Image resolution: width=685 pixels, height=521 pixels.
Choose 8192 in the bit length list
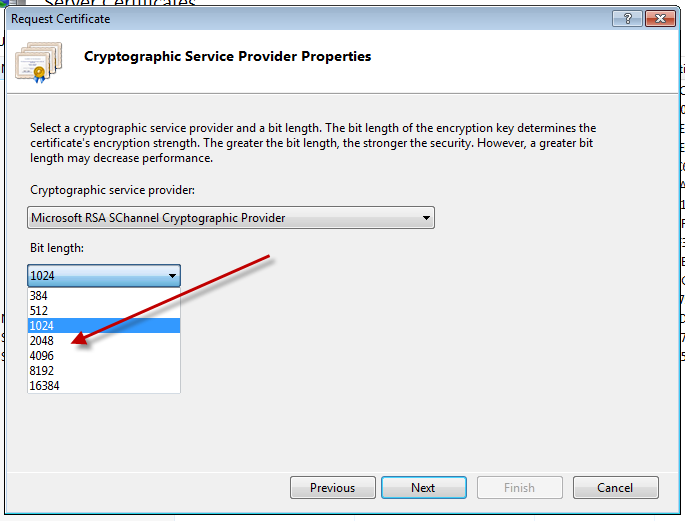pyautogui.click(x=42, y=371)
